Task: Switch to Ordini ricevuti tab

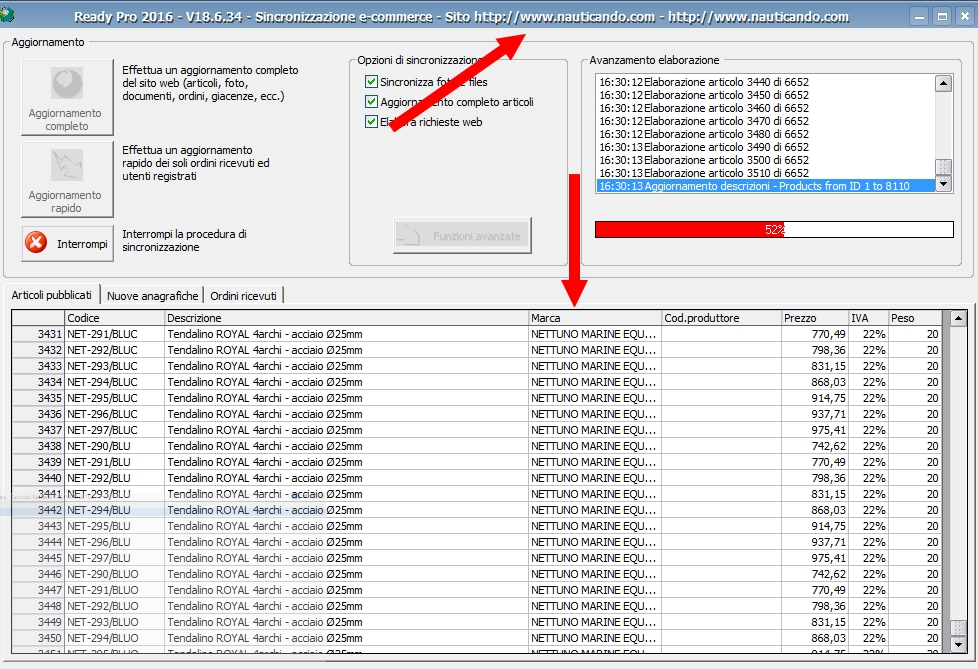Action: (x=243, y=296)
